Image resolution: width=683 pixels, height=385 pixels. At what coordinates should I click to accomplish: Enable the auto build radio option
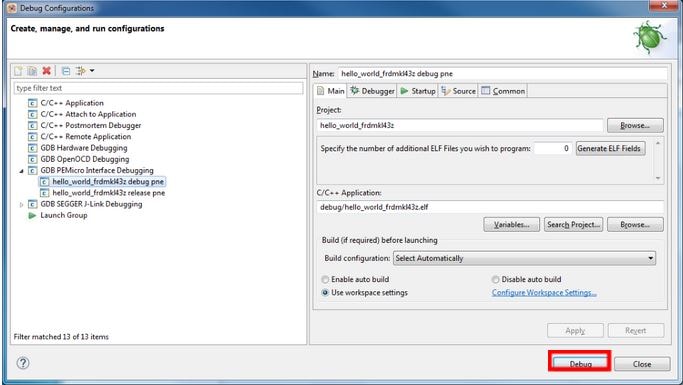point(325,279)
